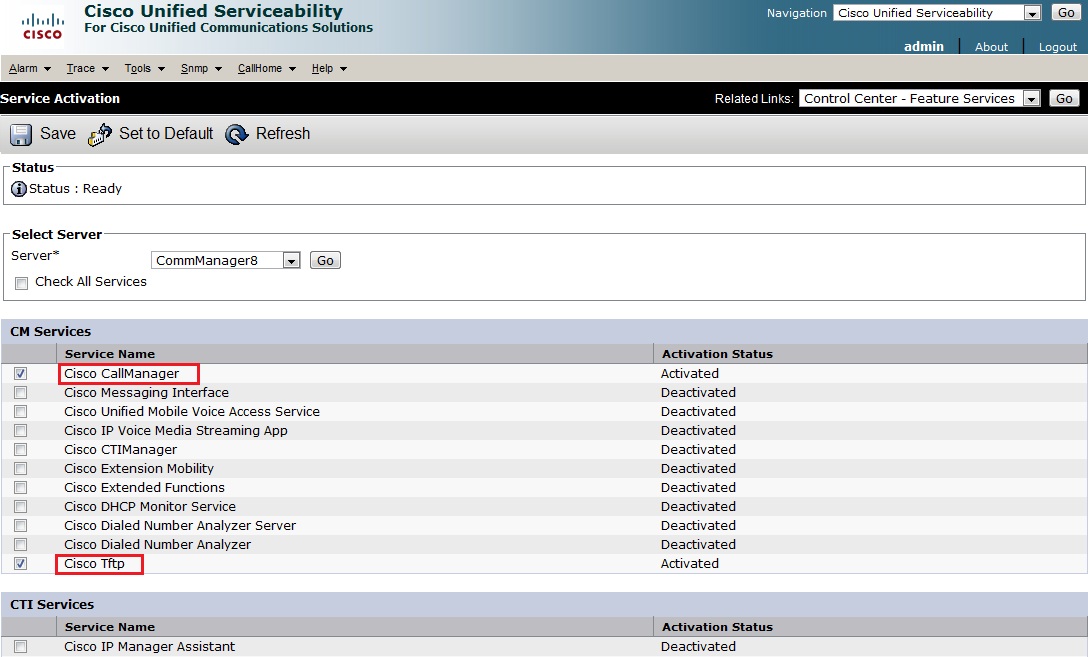
Task: Click the Set to Default label
Action: tap(166, 133)
